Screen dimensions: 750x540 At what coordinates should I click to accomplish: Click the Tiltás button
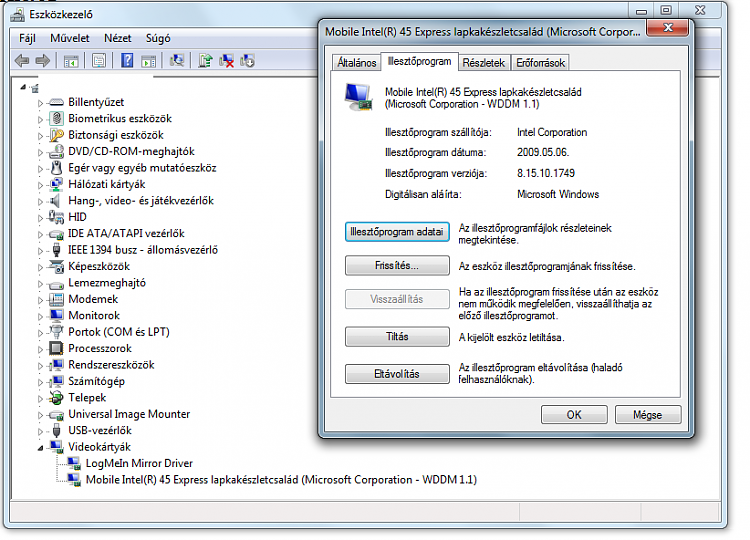[x=397, y=337]
